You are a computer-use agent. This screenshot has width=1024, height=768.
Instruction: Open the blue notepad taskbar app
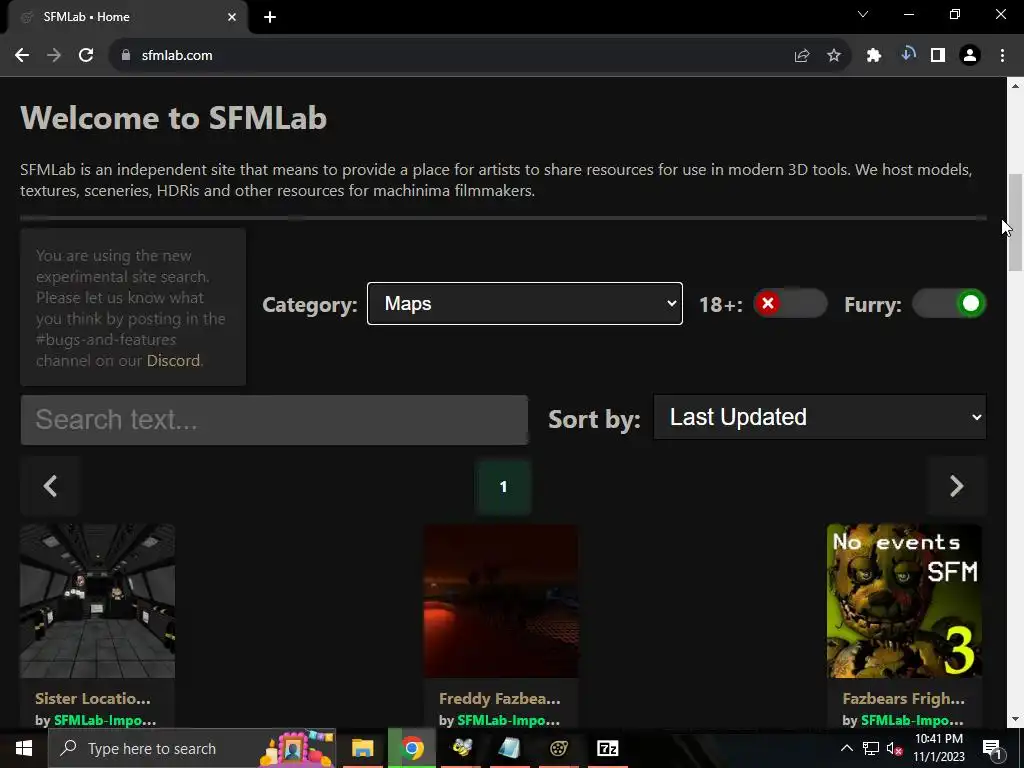509,748
